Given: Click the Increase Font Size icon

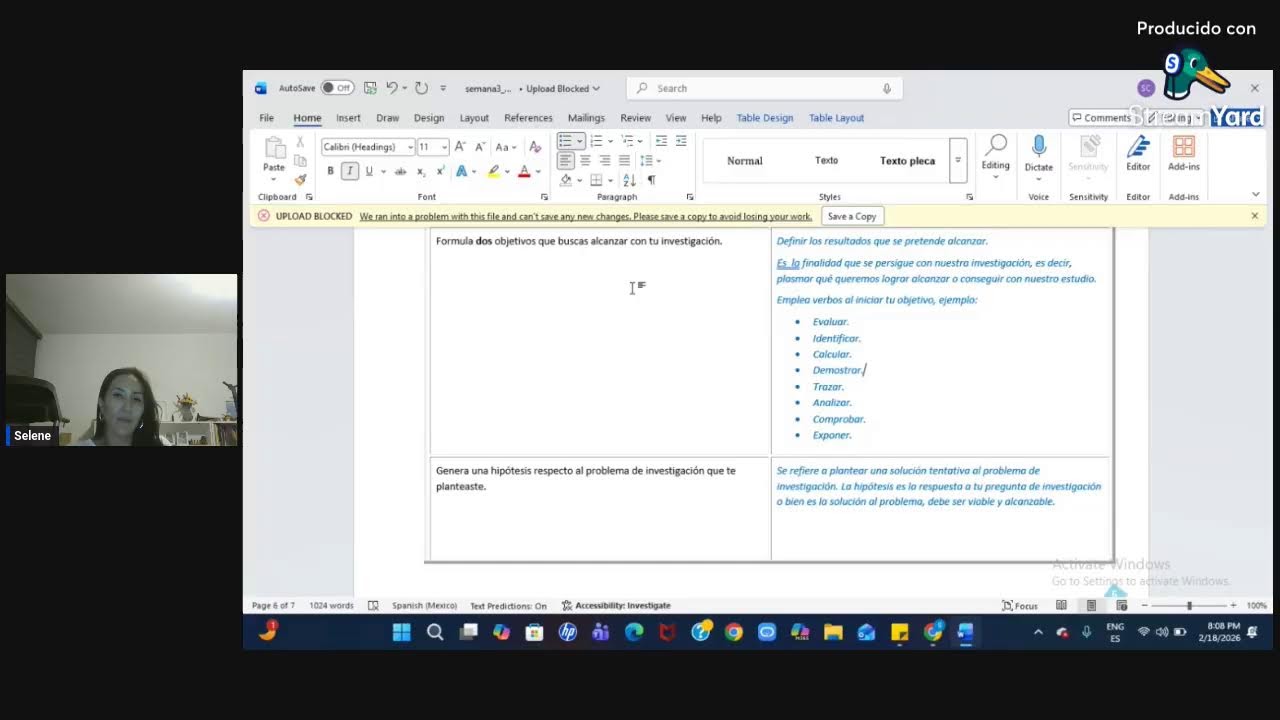Looking at the screenshot, I should point(460,147).
